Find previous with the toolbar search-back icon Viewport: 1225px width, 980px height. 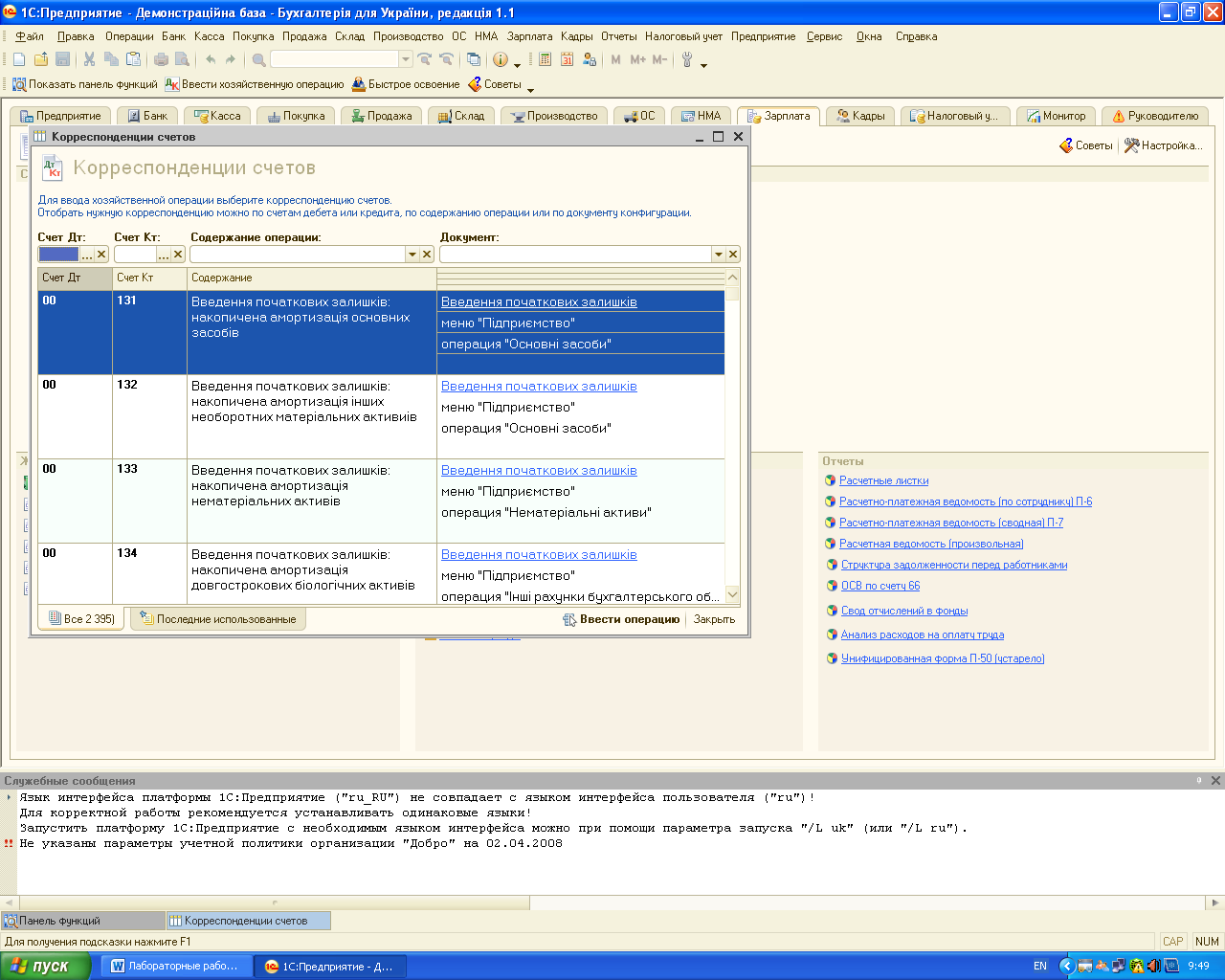[446, 59]
